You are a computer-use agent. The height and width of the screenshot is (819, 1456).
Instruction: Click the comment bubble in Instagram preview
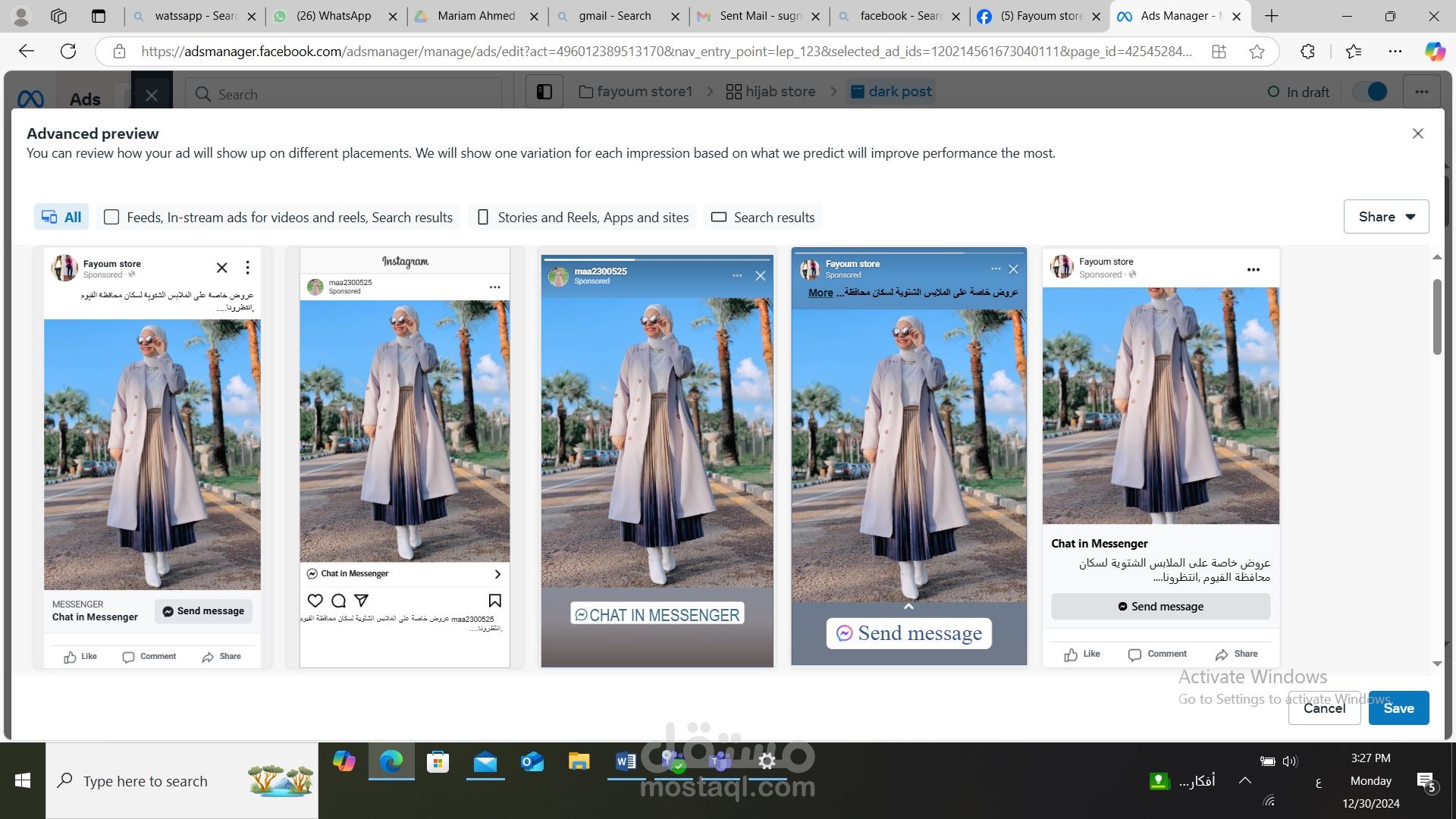click(x=339, y=601)
